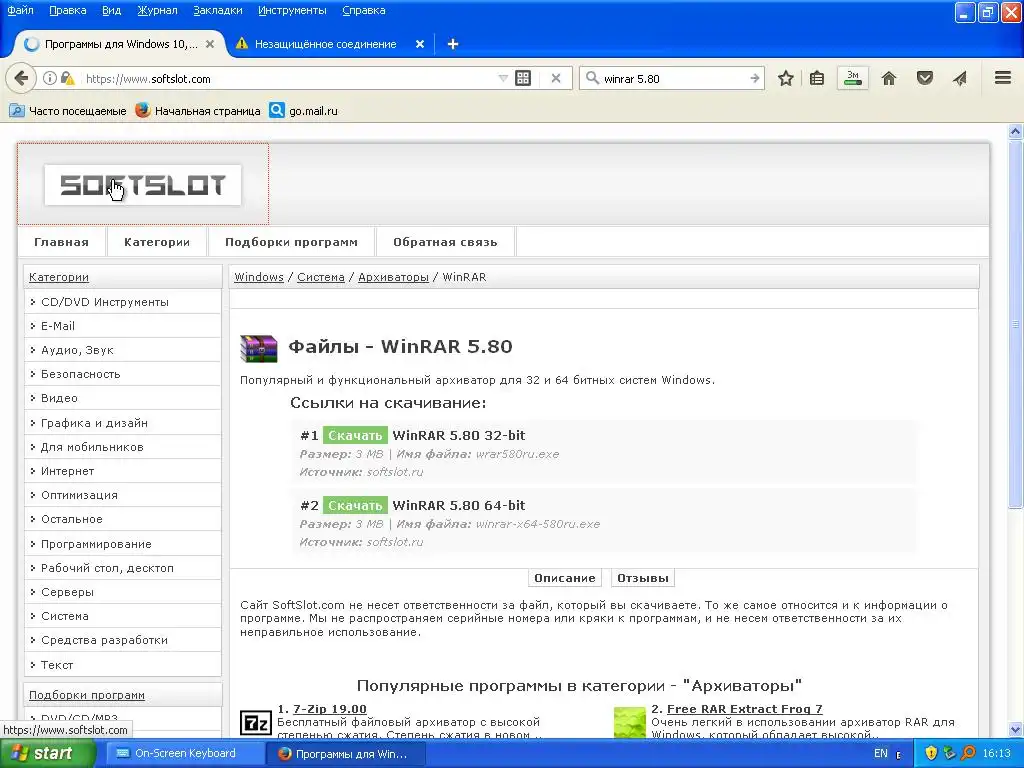Click the scrollbar down arrow
The width and height of the screenshot is (1024, 768).
(1015, 729)
